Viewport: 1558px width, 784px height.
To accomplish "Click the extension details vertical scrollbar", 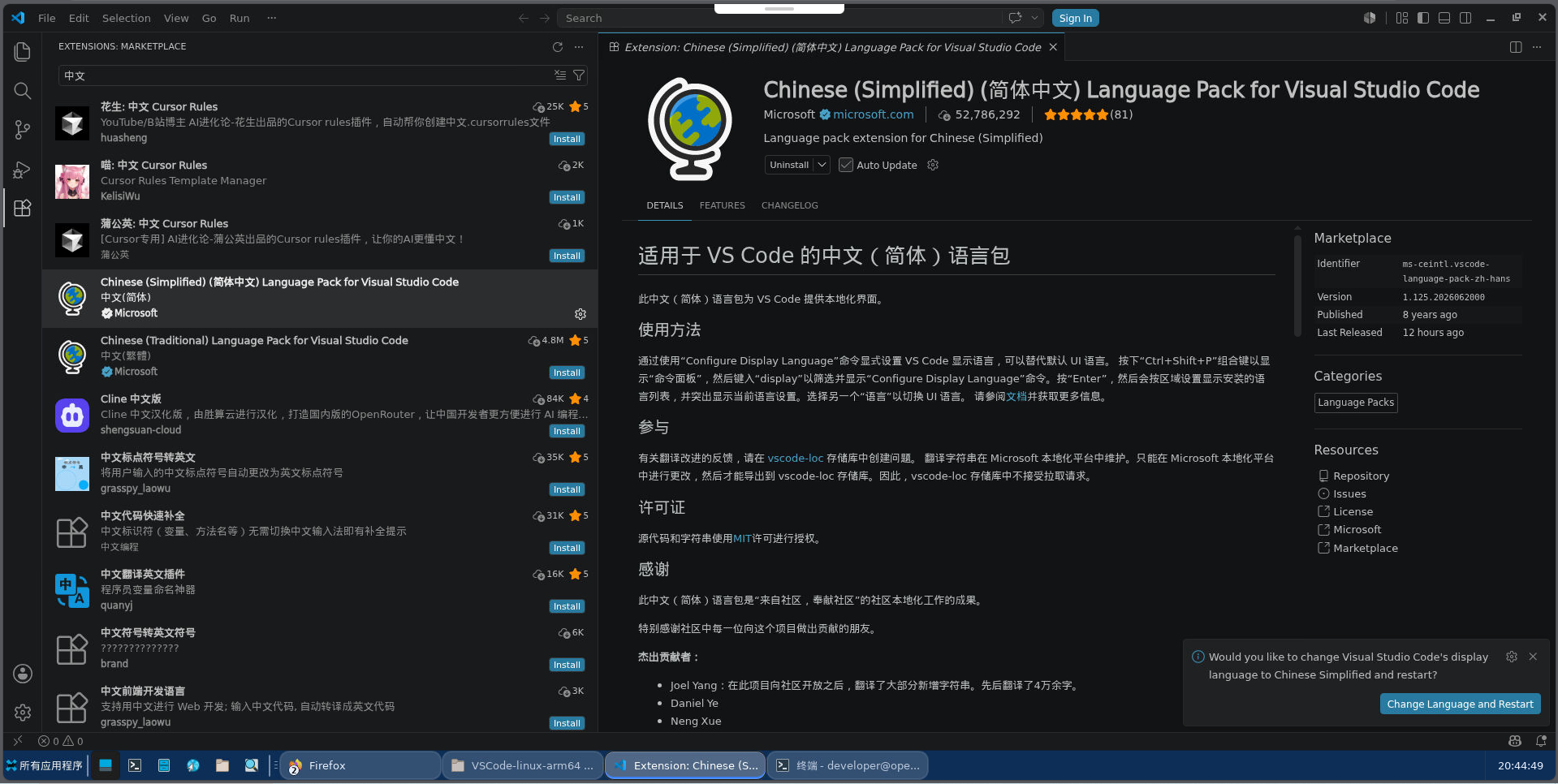I will 1297,284.
